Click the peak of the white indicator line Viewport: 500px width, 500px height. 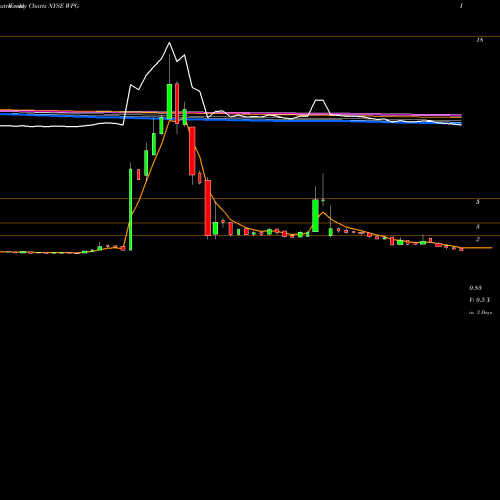pyautogui.click(x=169, y=43)
